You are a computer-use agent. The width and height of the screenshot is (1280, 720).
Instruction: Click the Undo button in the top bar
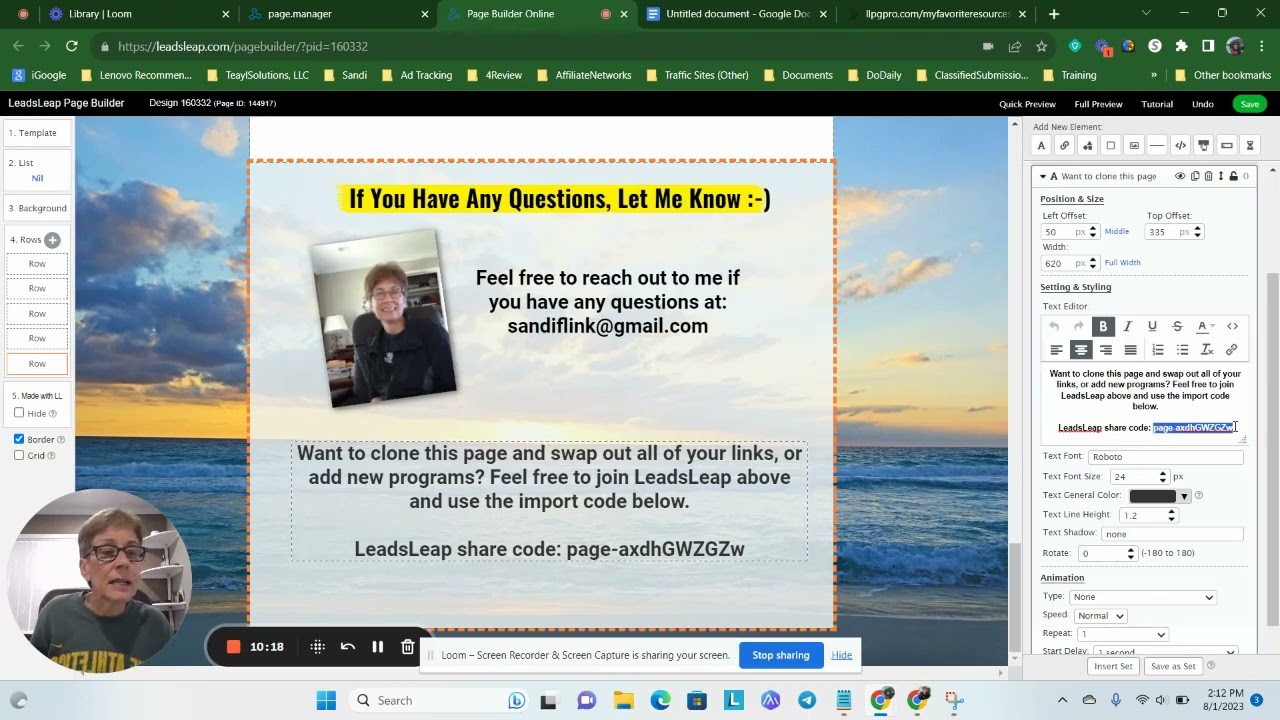pos(1203,104)
